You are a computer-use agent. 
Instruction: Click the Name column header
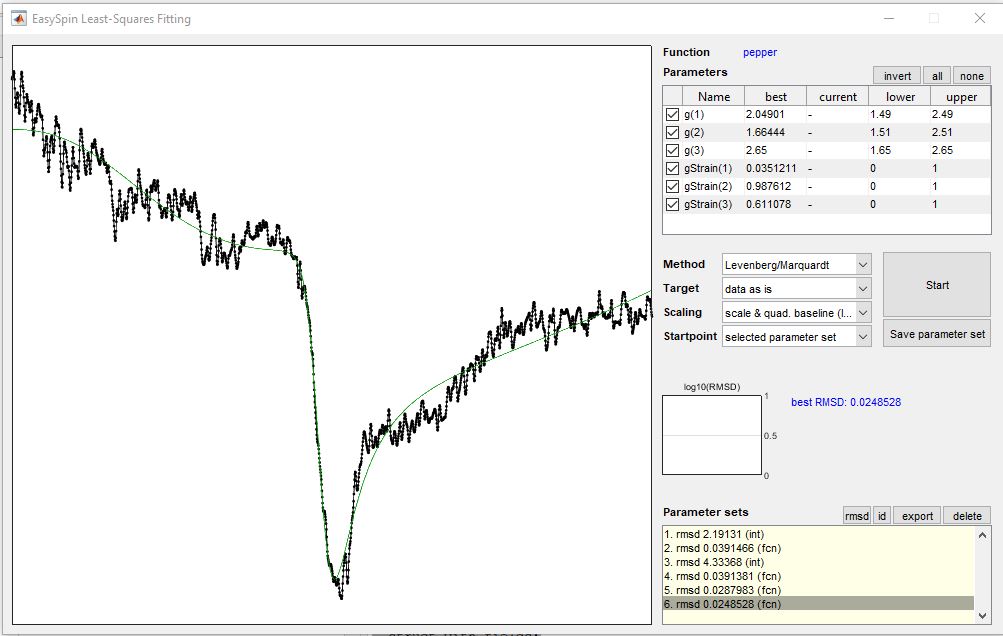(x=714, y=97)
